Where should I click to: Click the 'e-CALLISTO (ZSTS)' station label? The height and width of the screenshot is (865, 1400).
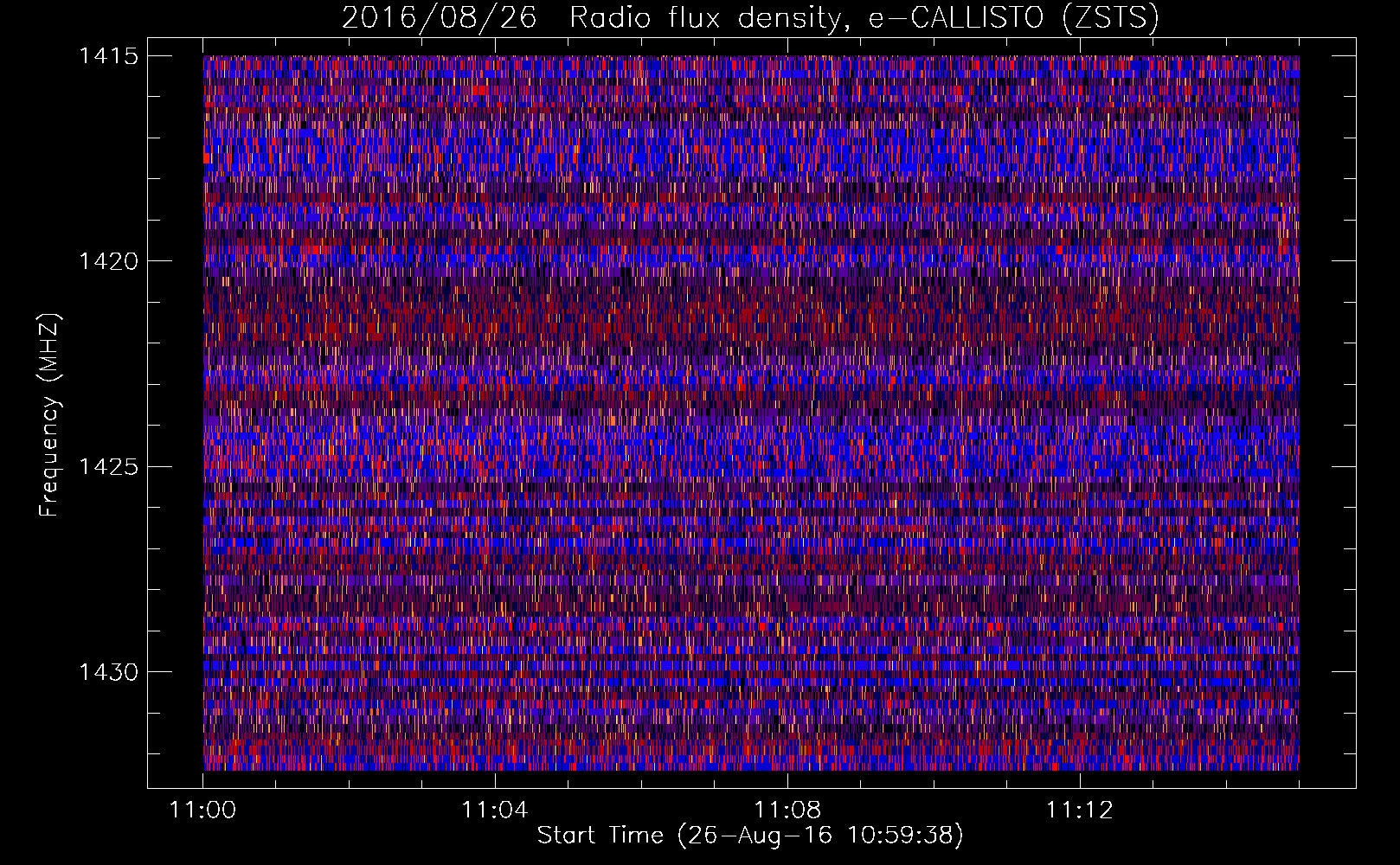(1013, 18)
